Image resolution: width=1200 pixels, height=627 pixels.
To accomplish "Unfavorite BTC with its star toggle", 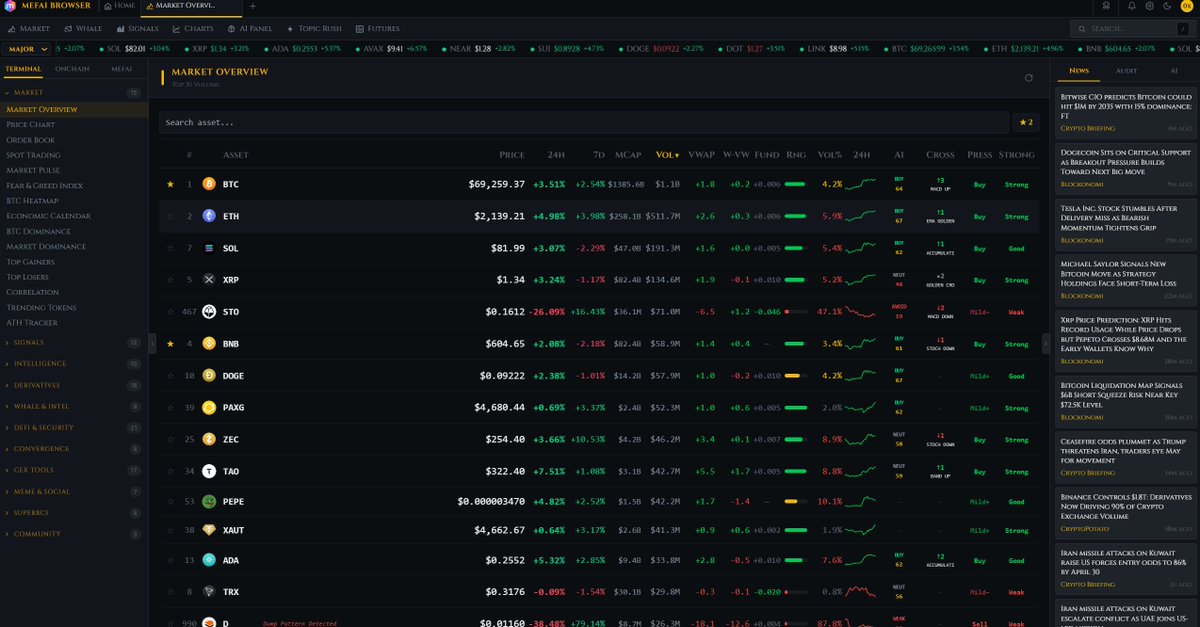I will 170,184.
